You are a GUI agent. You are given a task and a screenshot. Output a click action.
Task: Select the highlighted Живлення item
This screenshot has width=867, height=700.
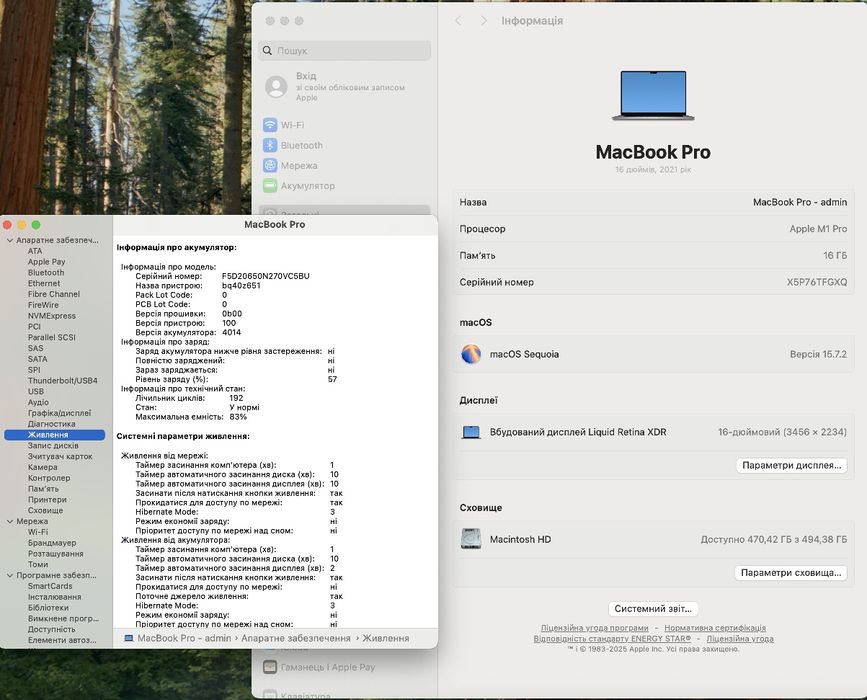coord(54,435)
